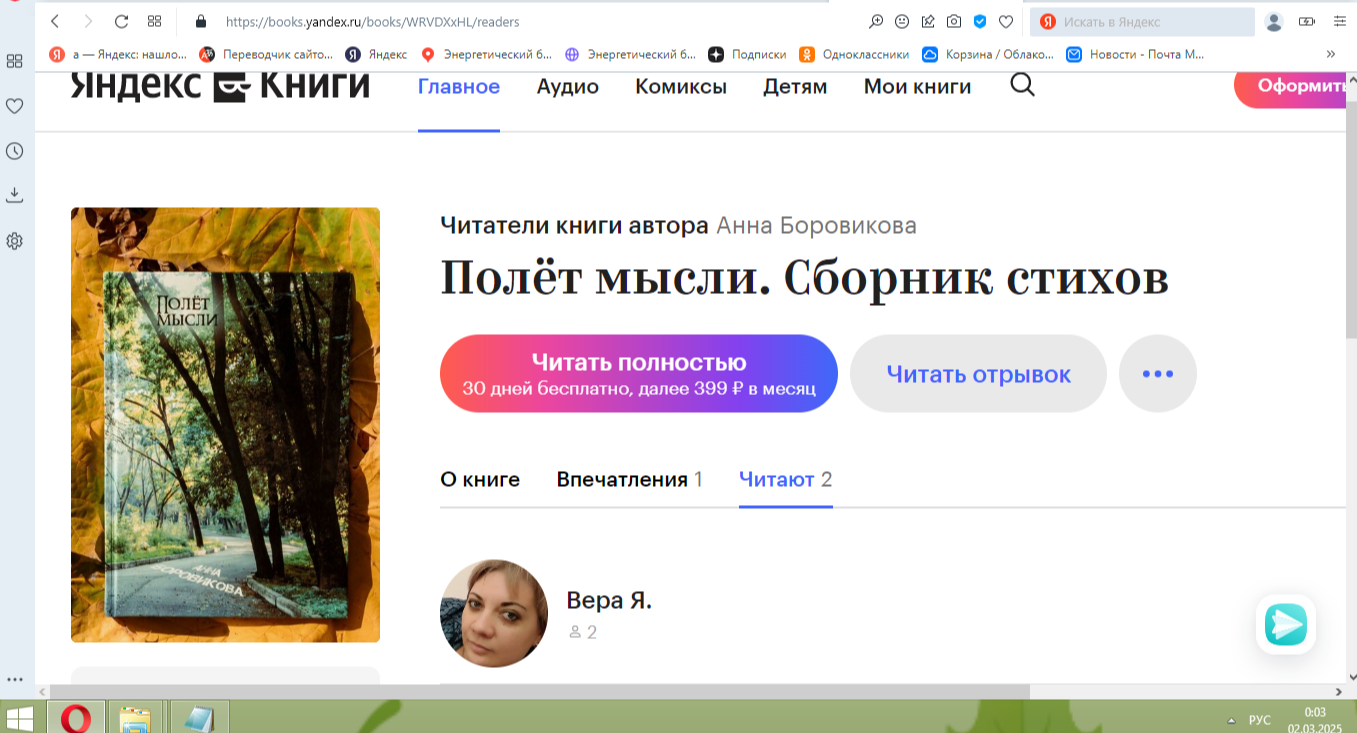This screenshot has height=733, width=1357.
Task: Open sidebar history clock icon
Action: coord(15,151)
